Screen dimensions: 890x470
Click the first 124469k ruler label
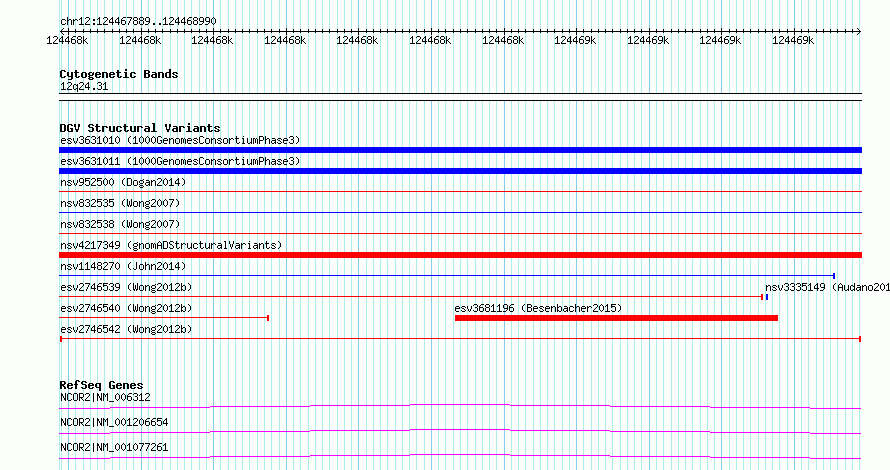point(575,40)
